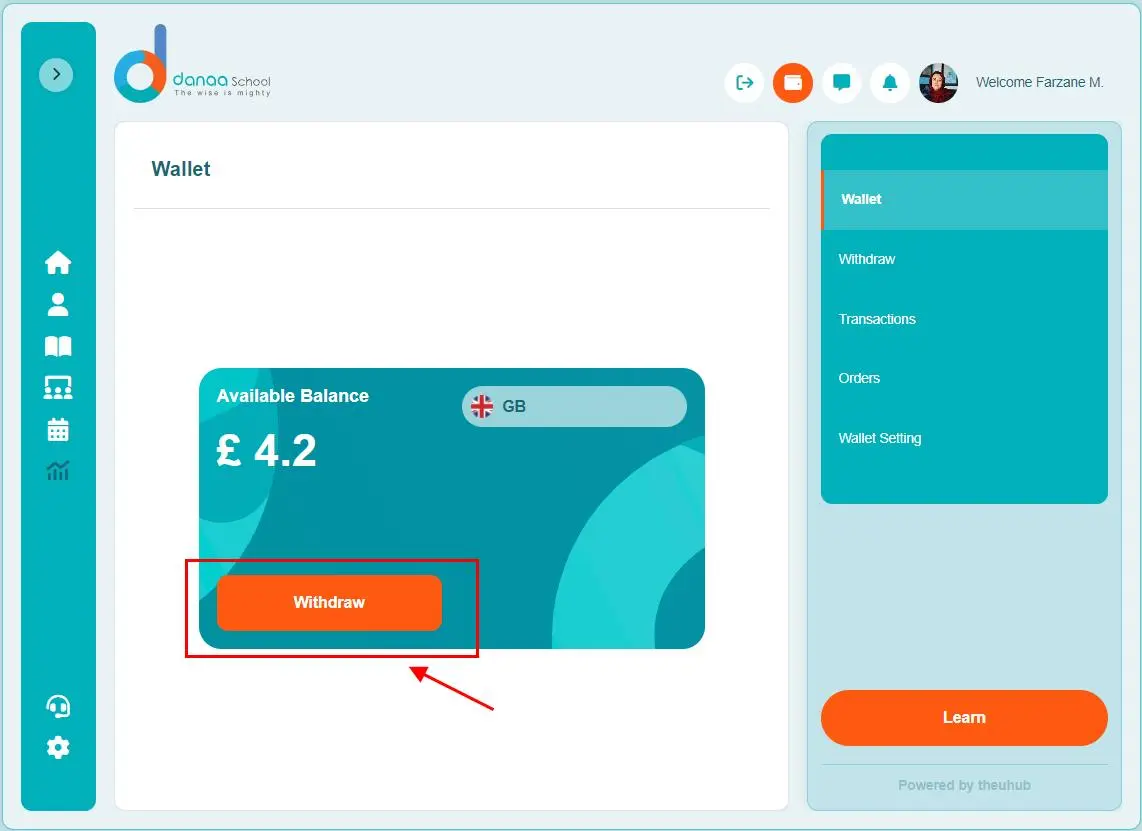Viewport: 1142px width, 831px height.
Task: Open the chart statistics icon in sidebar
Action: (58, 470)
